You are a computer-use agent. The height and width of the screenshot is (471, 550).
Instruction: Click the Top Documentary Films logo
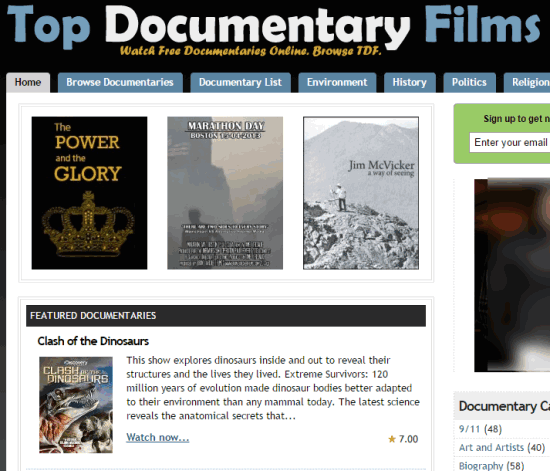click(x=274, y=30)
